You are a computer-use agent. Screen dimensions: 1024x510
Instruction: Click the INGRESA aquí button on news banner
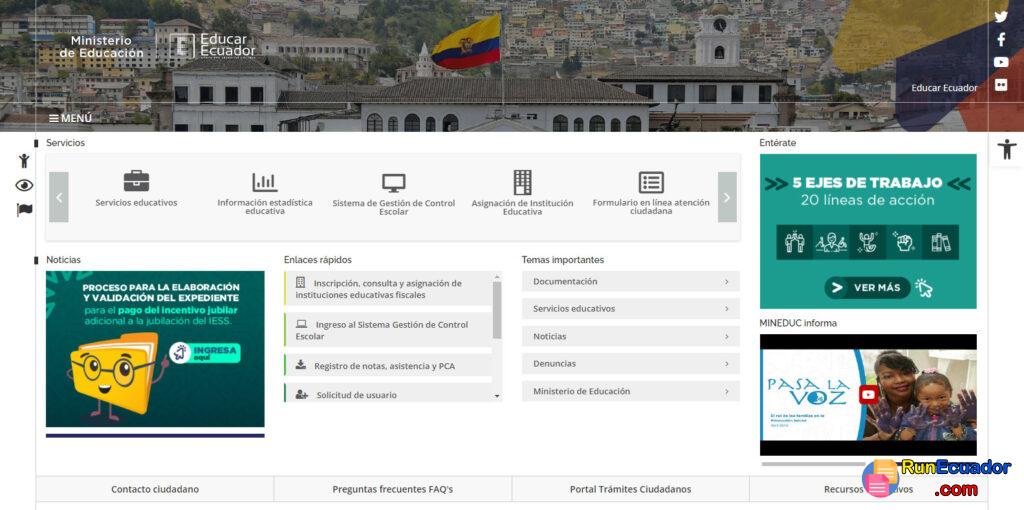click(205, 353)
